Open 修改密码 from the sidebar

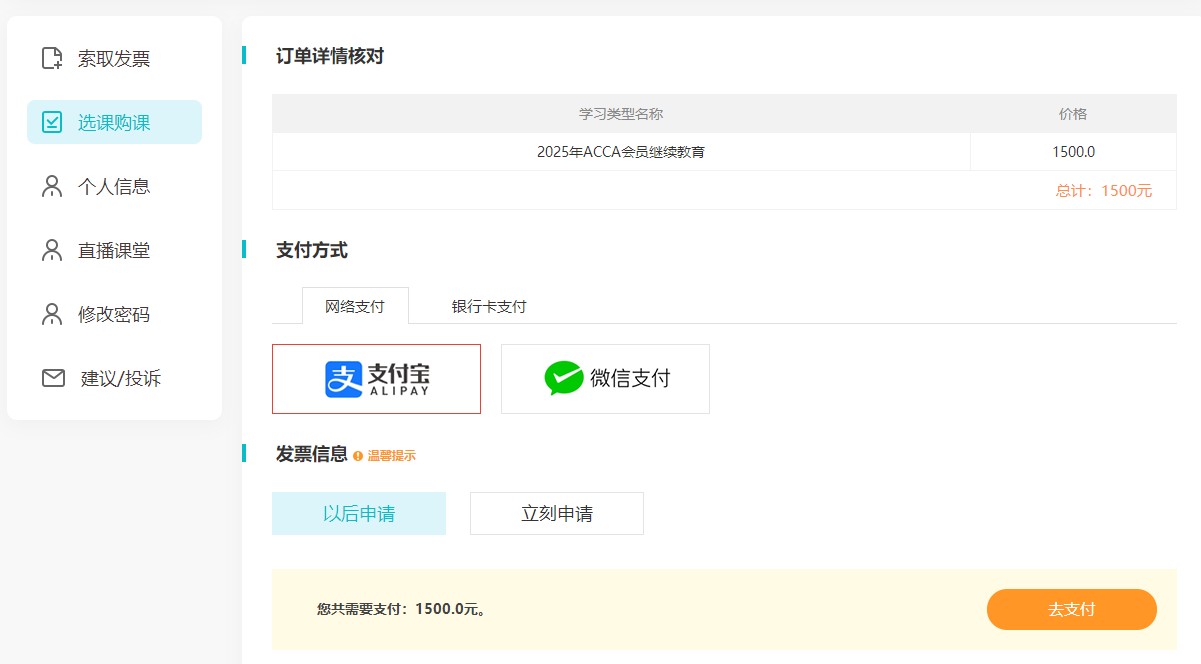(114, 314)
